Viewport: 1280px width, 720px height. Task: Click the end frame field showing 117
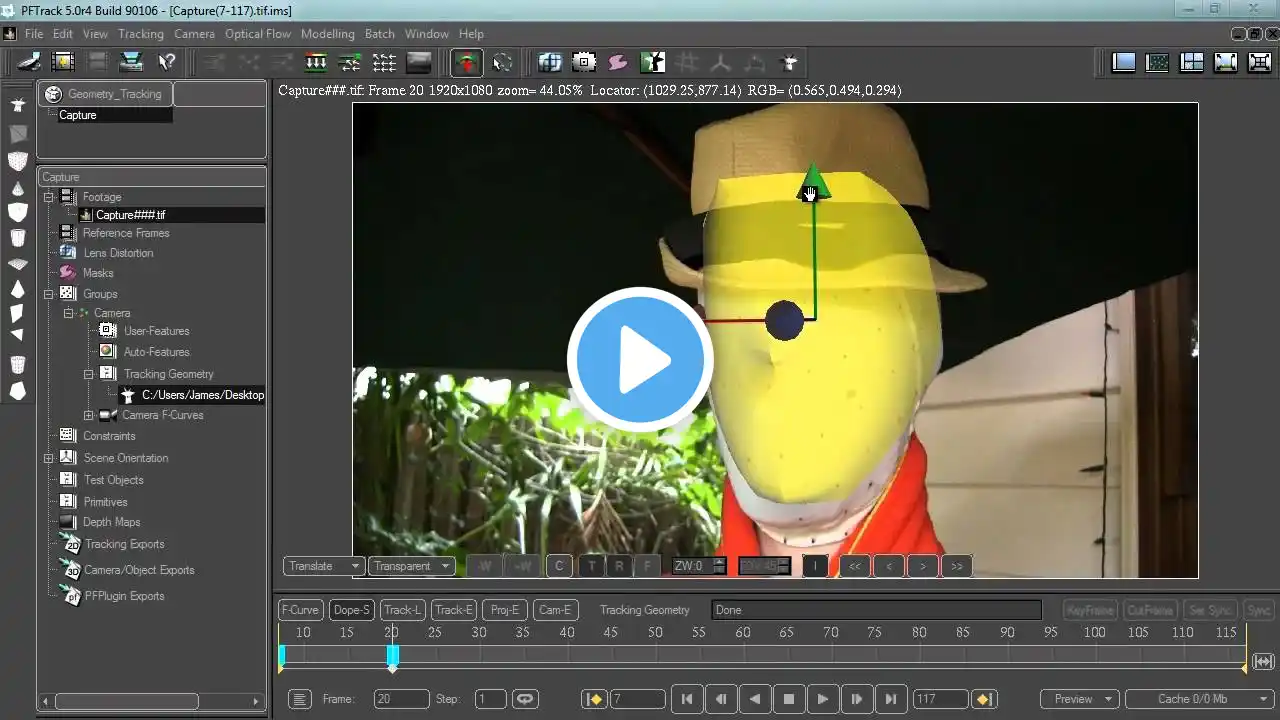[x=940, y=699]
